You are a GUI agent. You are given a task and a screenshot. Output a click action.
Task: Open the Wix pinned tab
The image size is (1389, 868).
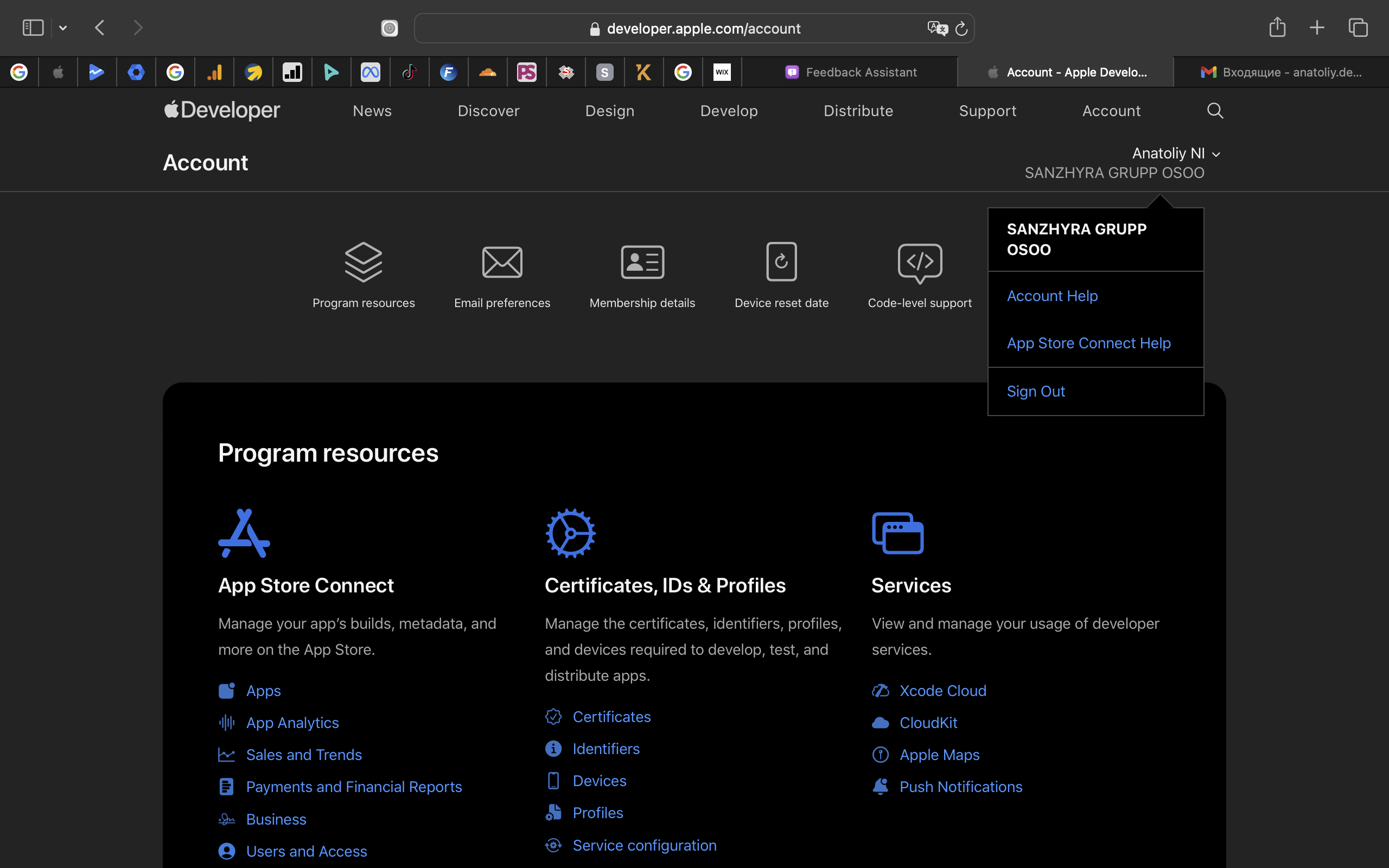pos(722,72)
